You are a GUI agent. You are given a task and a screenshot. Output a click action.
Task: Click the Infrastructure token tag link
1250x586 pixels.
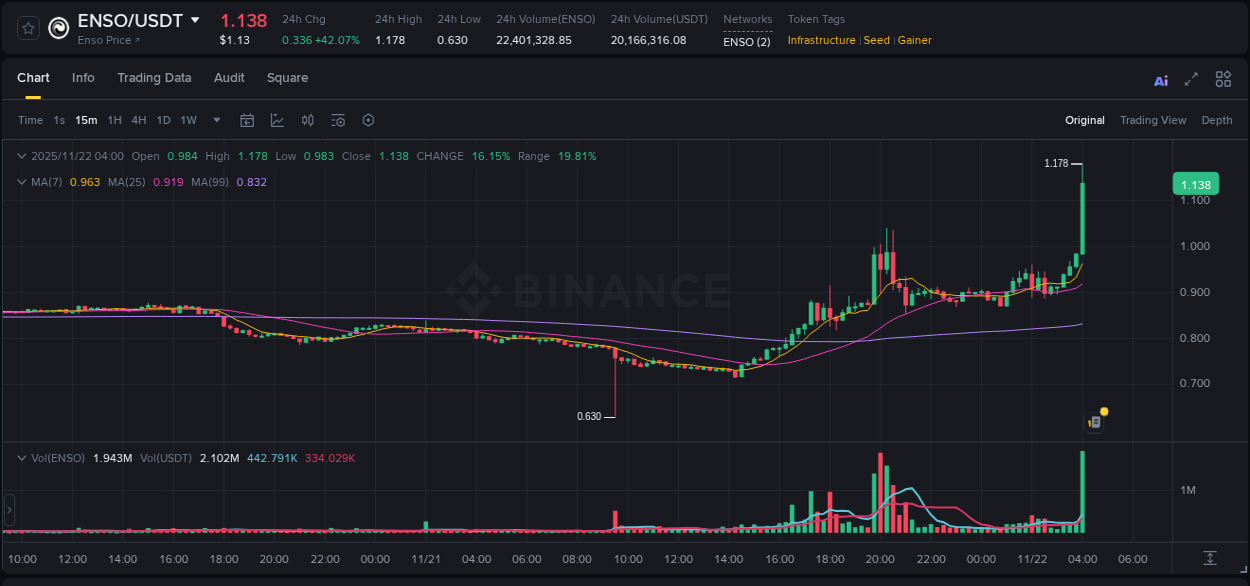[820, 40]
